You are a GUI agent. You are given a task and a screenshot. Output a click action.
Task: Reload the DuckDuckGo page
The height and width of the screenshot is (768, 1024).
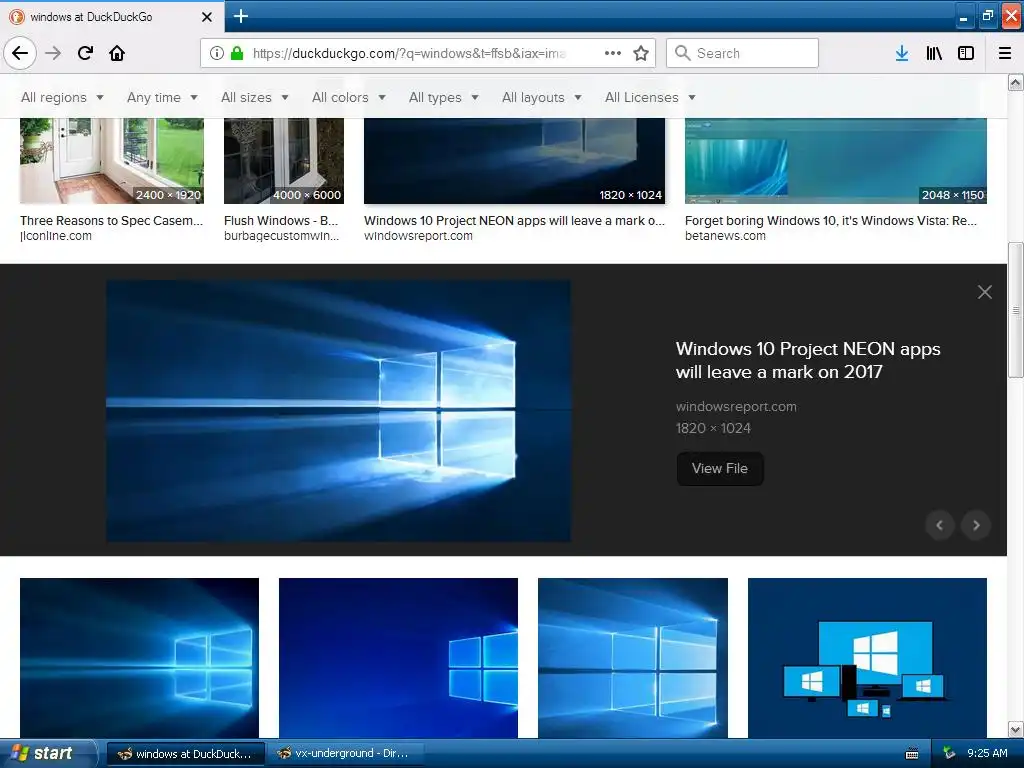point(85,53)
